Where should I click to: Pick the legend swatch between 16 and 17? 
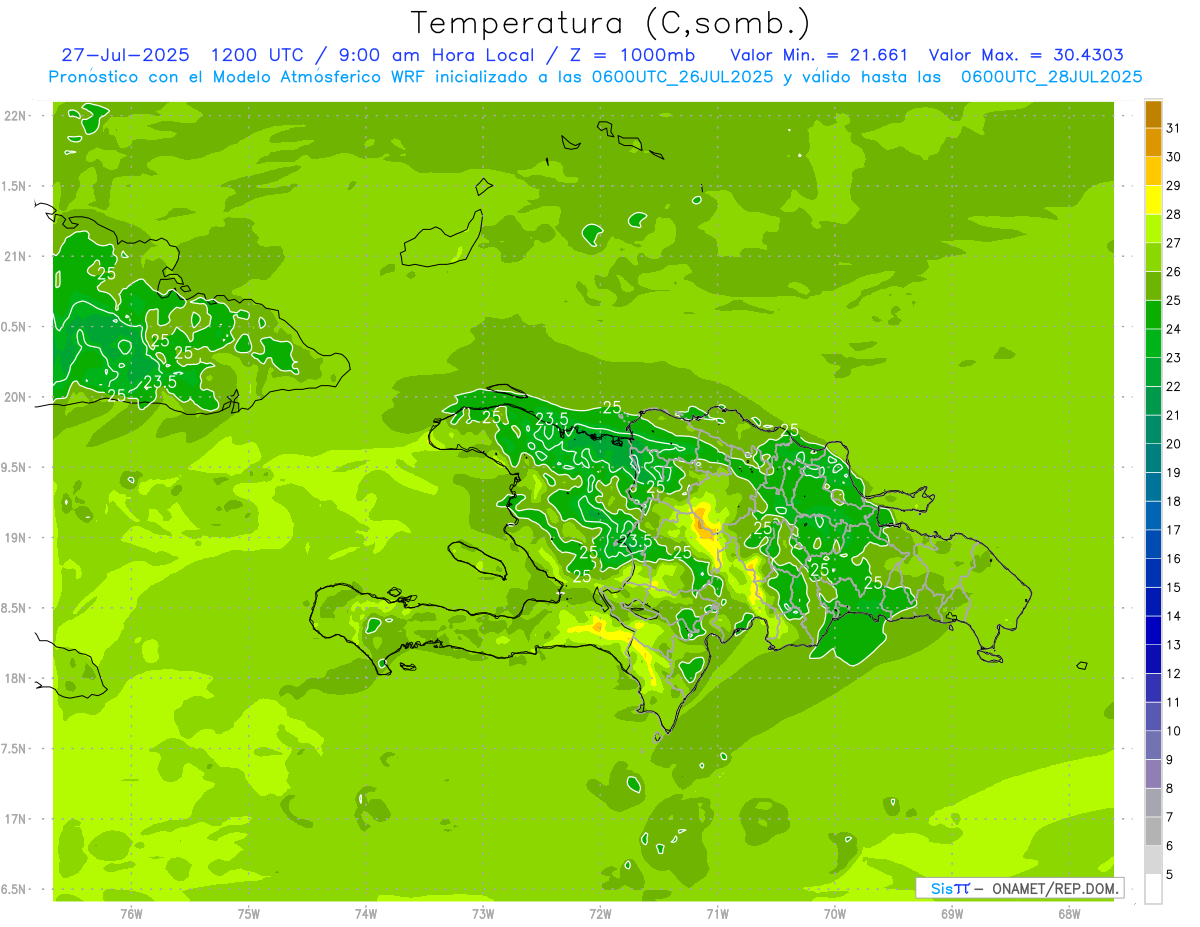click(1153, 545)
